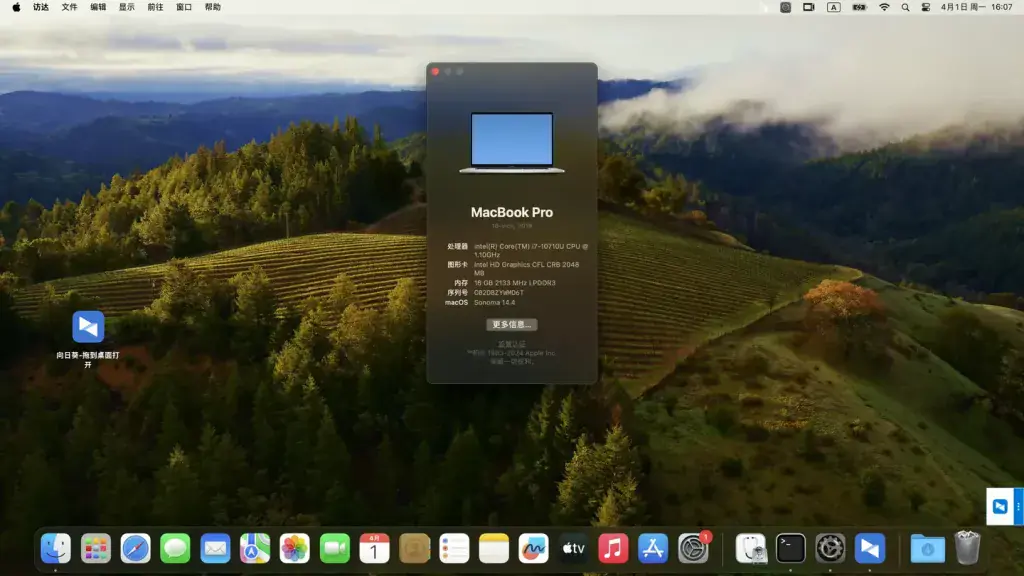Viewport: 1024px width, 576px height.
Task: Launch the Freeform app
Action: (534, 548)
